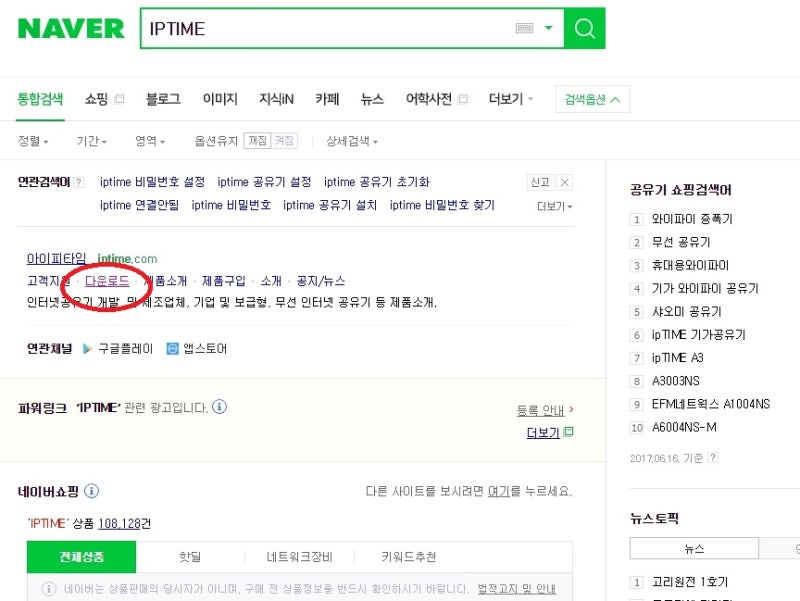
Task: Open 구글플레이 related channel
Action: tap(118, 348)
